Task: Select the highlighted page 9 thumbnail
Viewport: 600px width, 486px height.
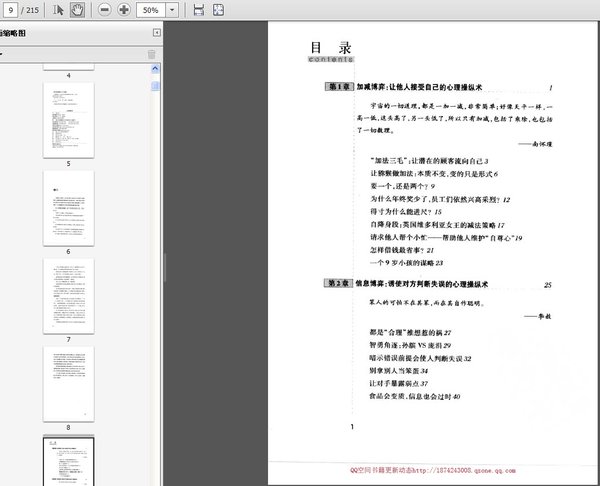Action: [x=68, y=461]
